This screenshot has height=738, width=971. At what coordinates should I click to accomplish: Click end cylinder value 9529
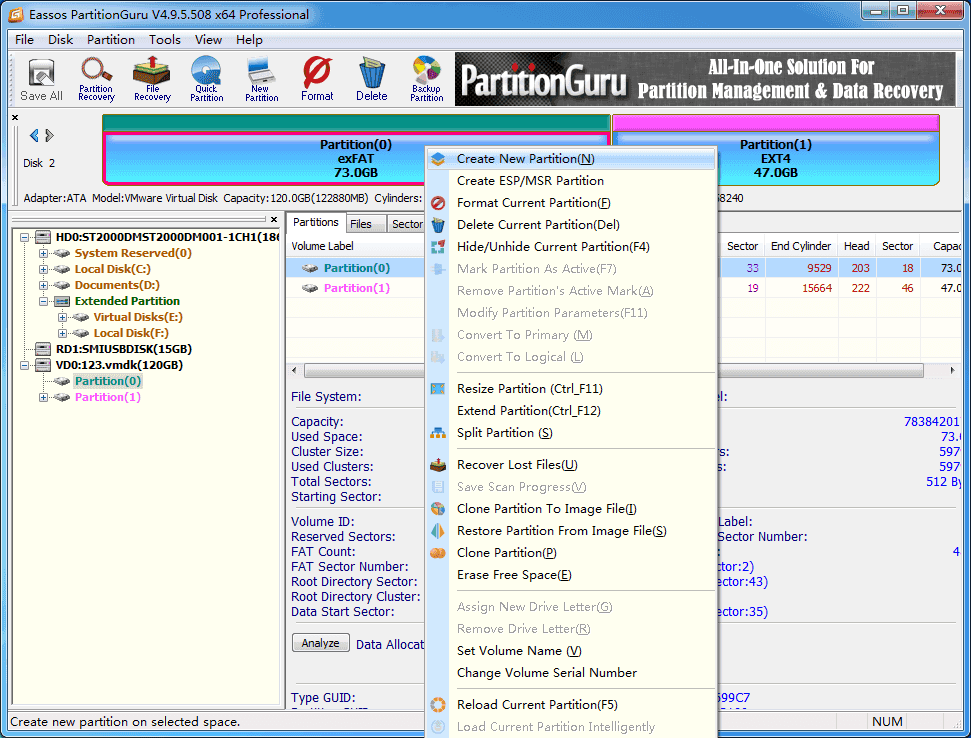(819, 268)
